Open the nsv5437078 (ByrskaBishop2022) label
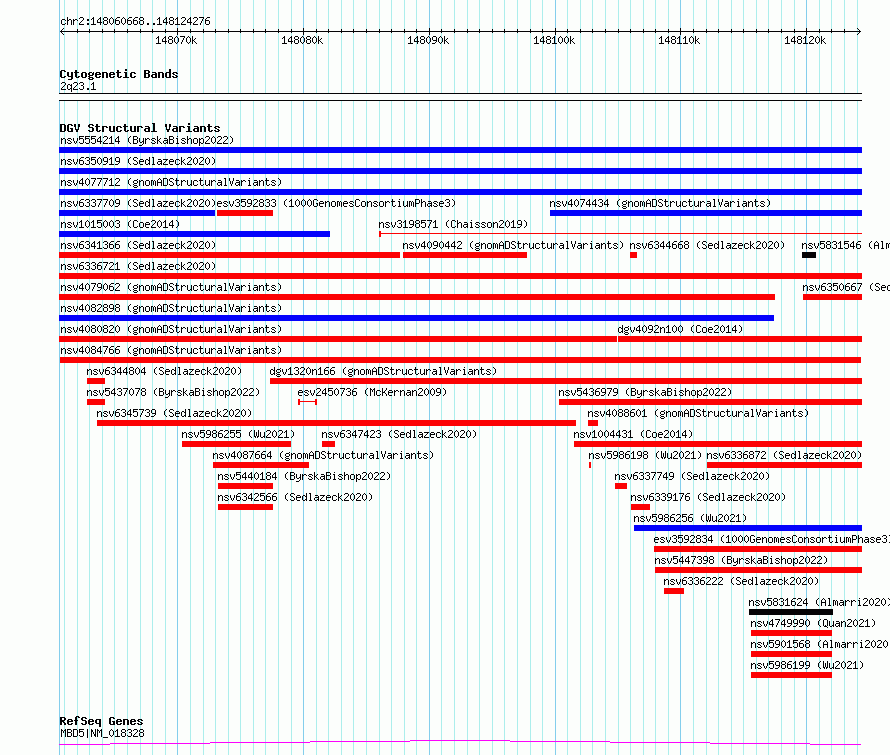Screen dimensions: 890x755 (173, 392)
